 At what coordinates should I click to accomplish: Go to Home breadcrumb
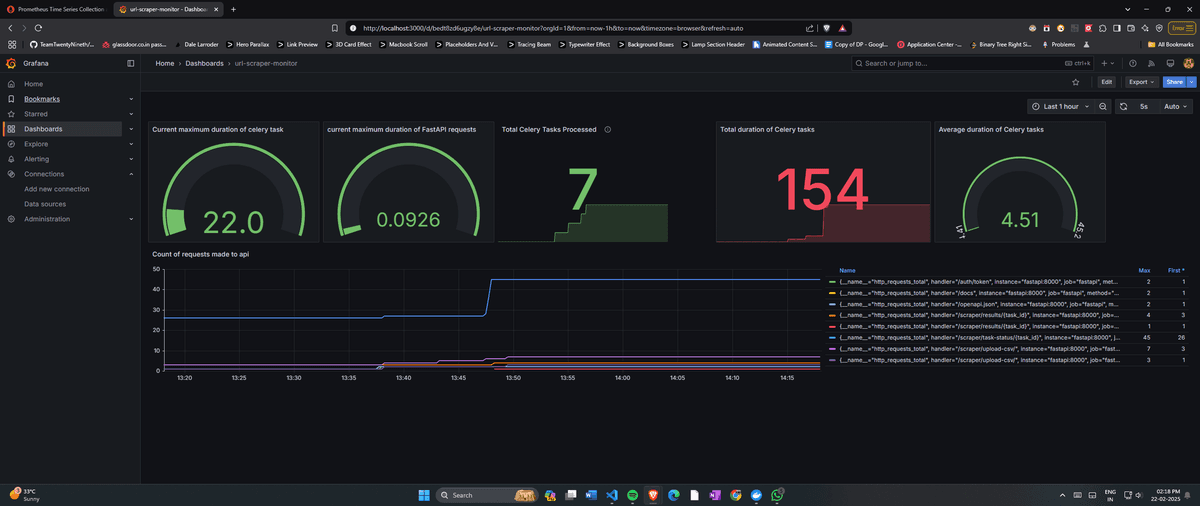pyautogui.click(x=166, y=63)
